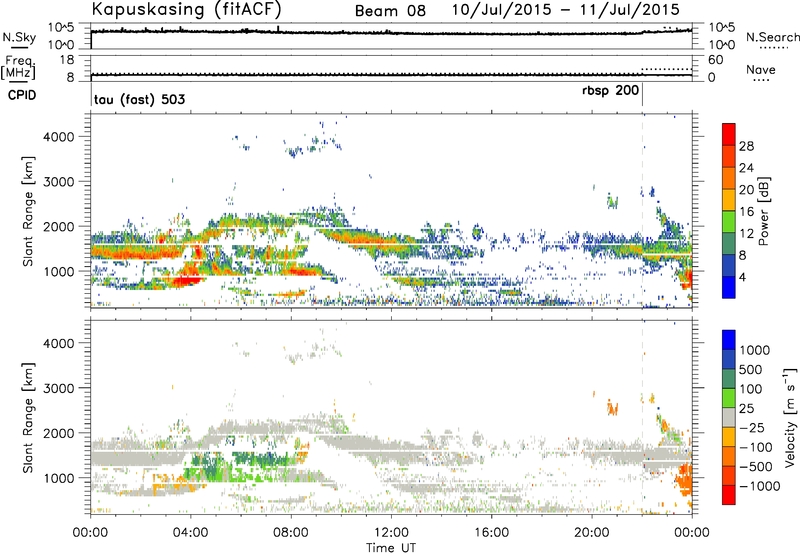Click the 1000 tick label in Velocity panel
Viewport: 800px width, 554px height.
coord(59,478)
